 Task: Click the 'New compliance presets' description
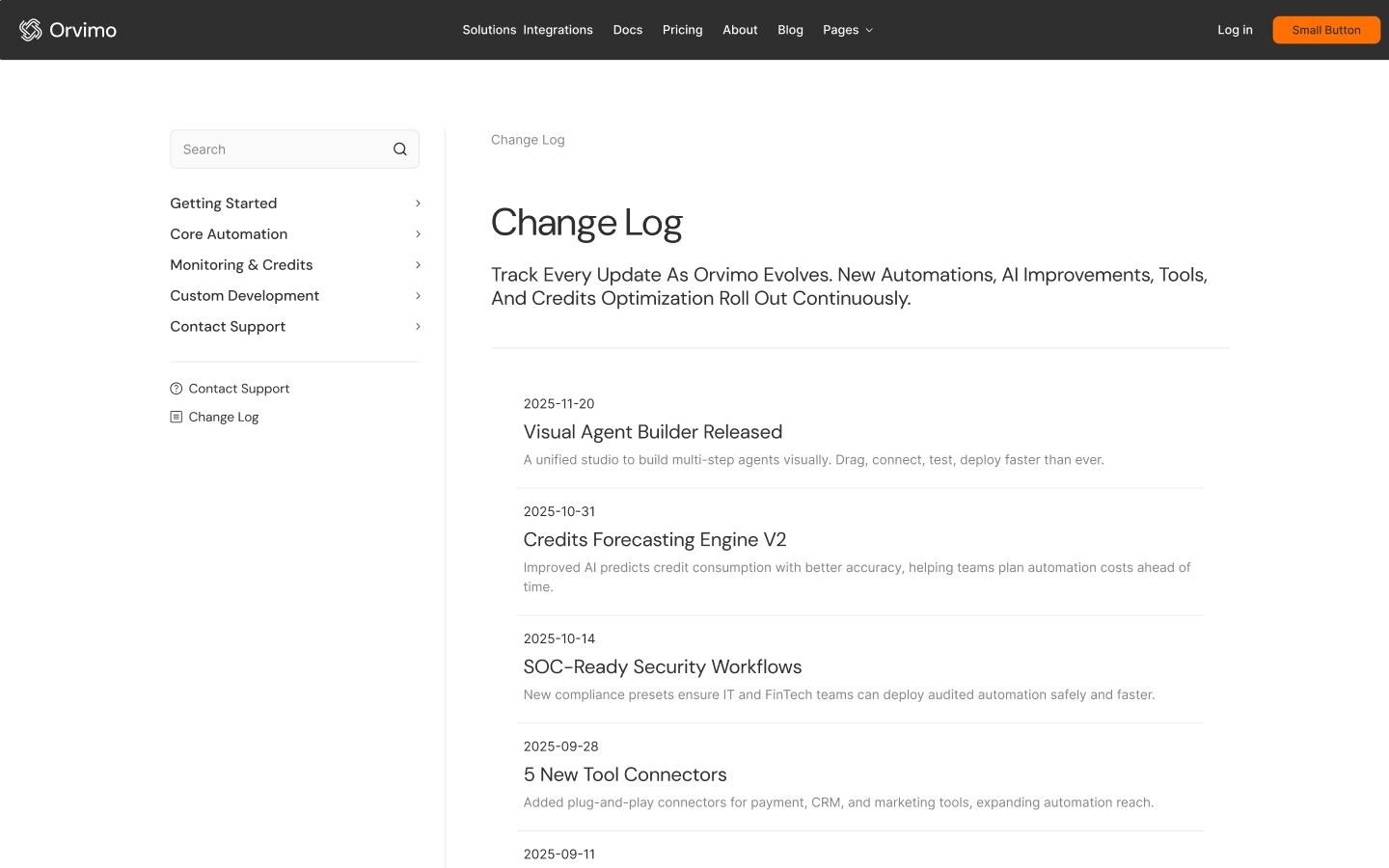tap(839, 694)
